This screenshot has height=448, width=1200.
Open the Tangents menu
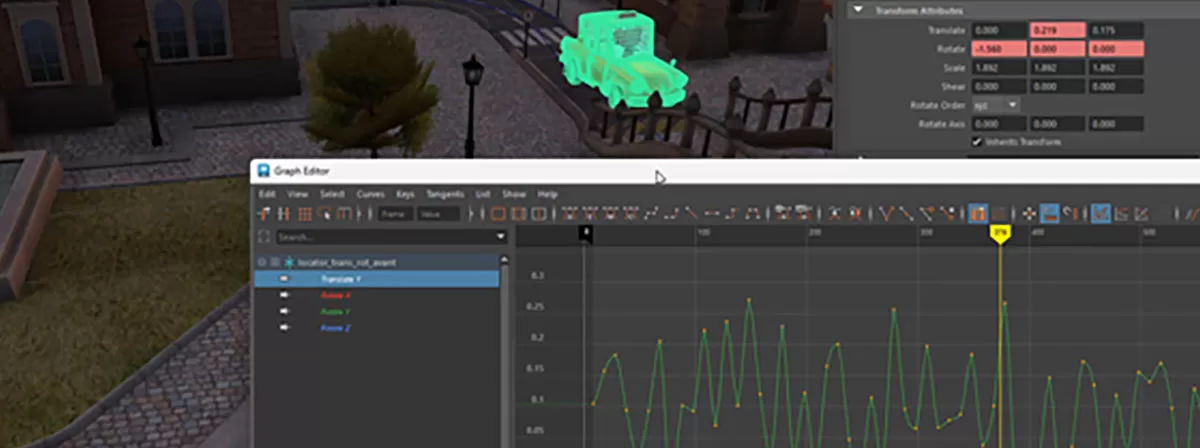coord(445,194)
